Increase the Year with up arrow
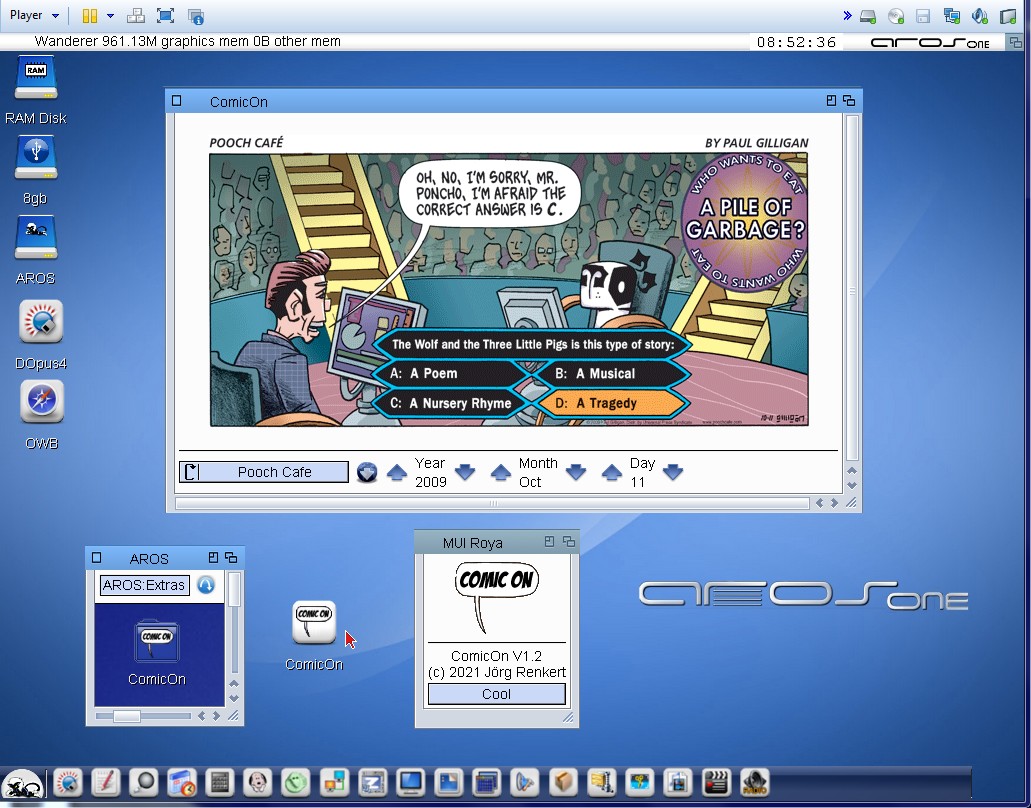This screenshot has width=1031, height=808. pos(397,473)
